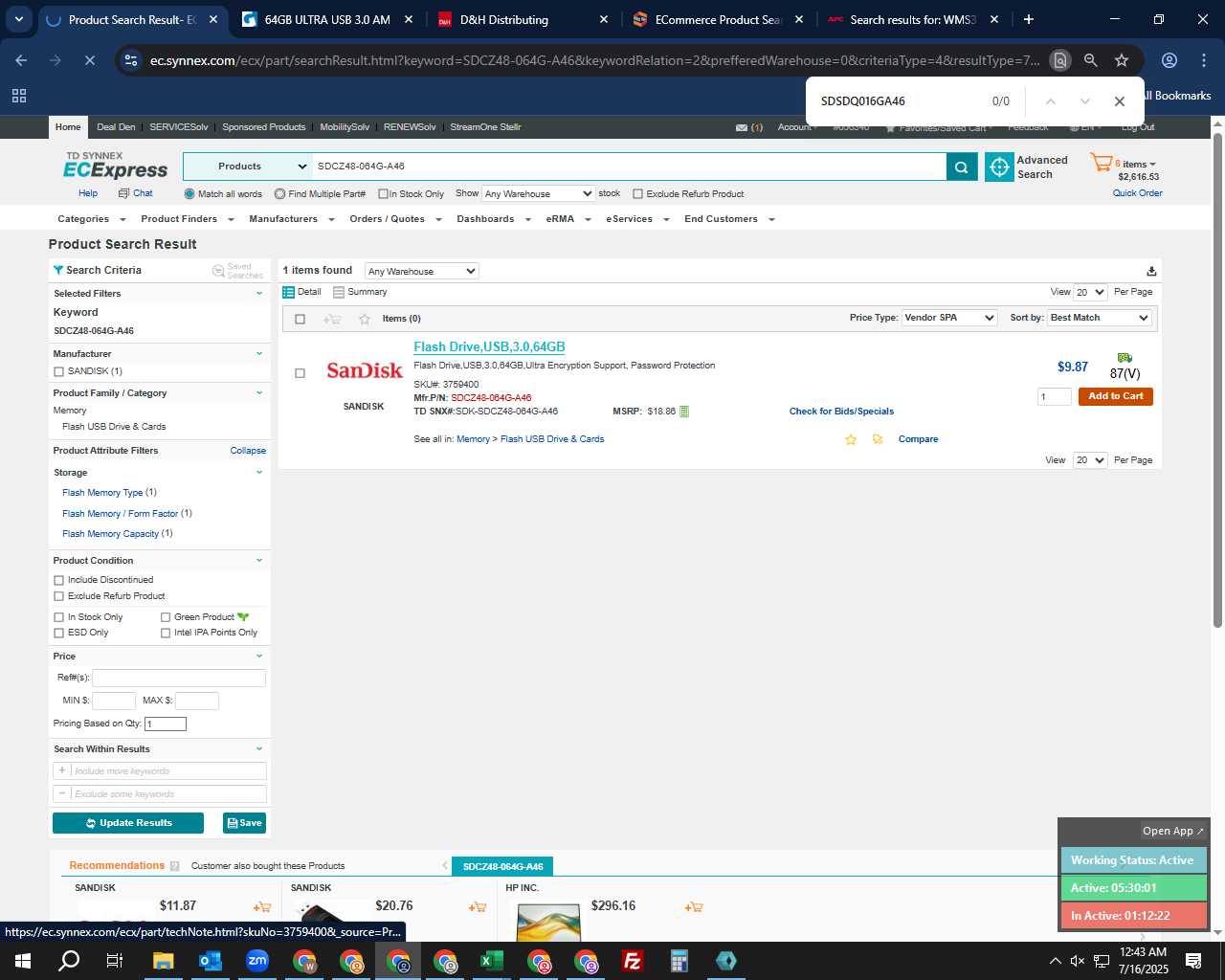Click add-to-cart icon next to $296.16 recommendation

[694, 906]
